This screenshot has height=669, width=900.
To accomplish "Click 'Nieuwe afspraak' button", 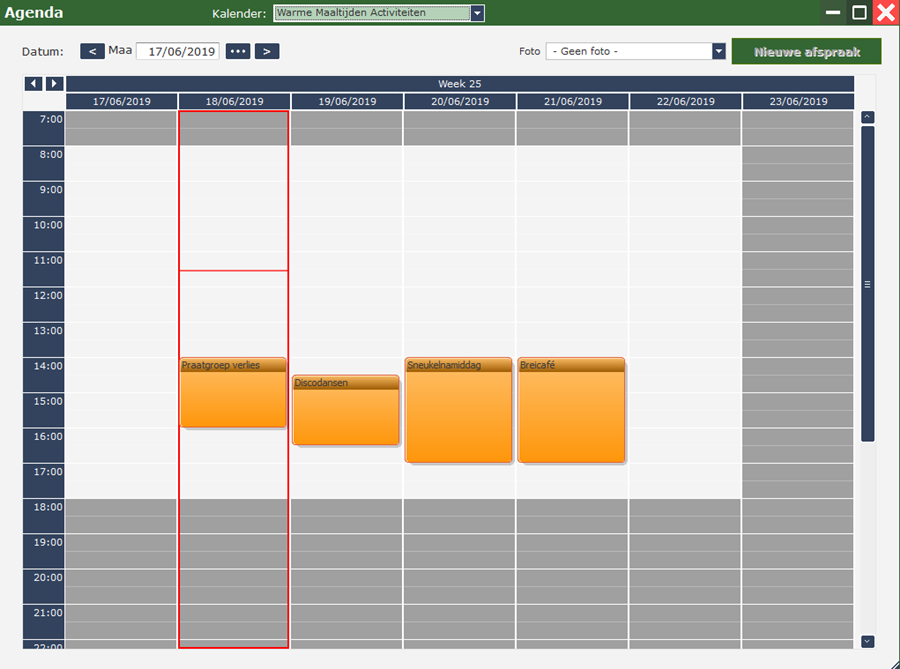I will point(806,51).
